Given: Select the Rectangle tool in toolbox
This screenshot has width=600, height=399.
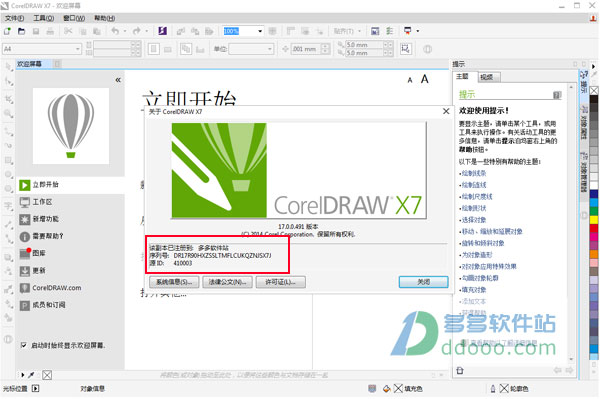Looking at the screenshot, I should tap(8, 160).
